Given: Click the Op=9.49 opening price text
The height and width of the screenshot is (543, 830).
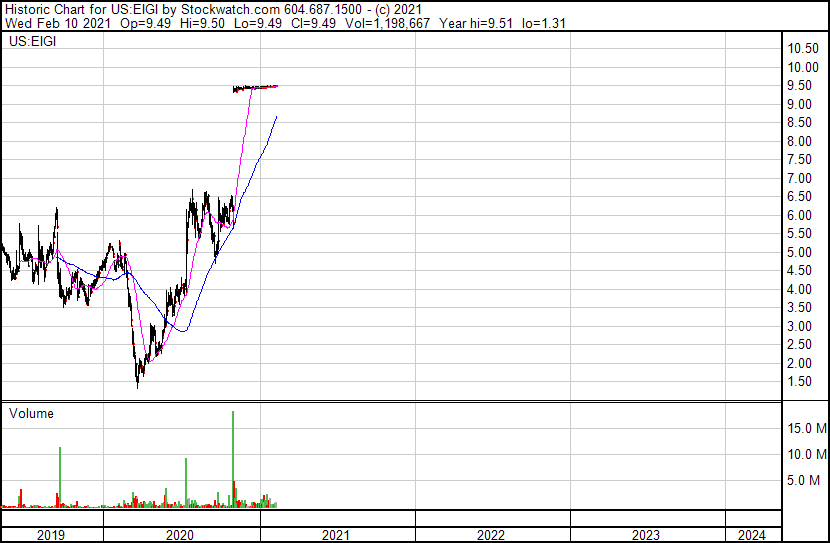Looking at the screenshot, I should coord(146,23).
